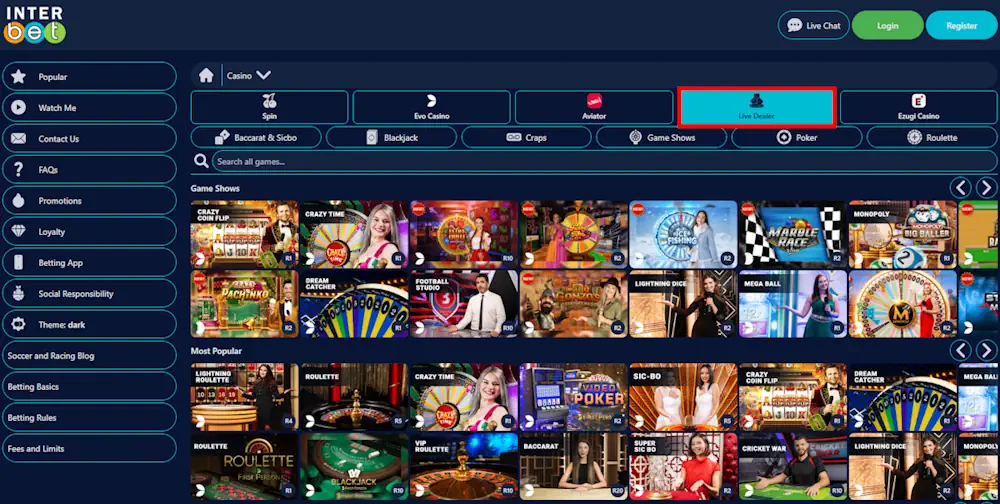1000x504 pixels.
Task: Switch to the Evo Casino tab
Action: (x=432, y=107)
